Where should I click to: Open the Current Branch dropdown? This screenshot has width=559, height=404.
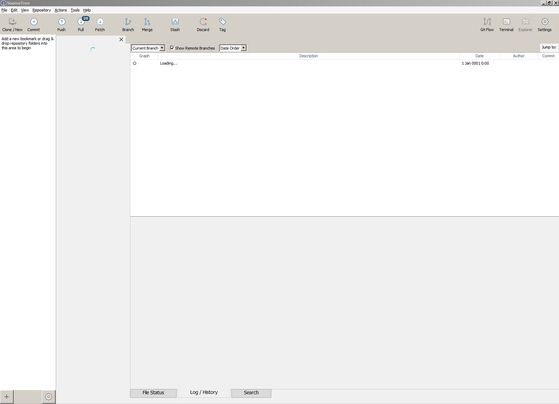(x=148, y=48)
